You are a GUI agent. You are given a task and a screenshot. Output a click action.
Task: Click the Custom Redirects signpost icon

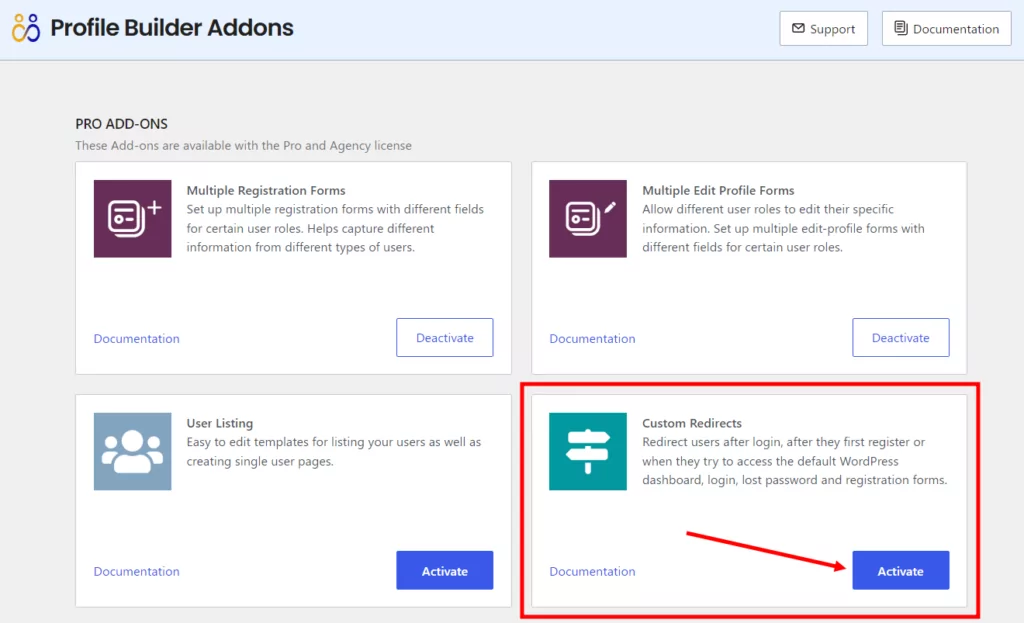coord(588,451)
